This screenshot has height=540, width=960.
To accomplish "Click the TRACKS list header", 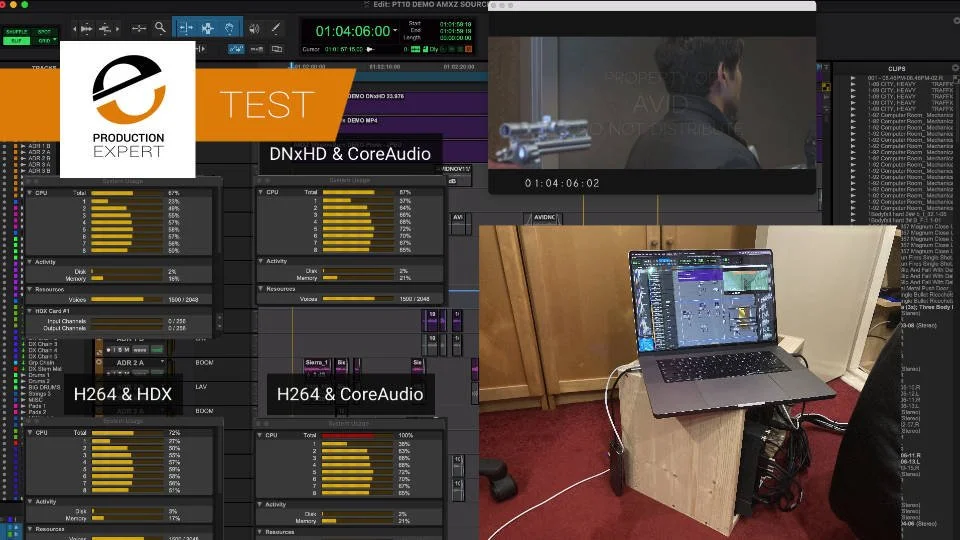I will coord(44,68).
